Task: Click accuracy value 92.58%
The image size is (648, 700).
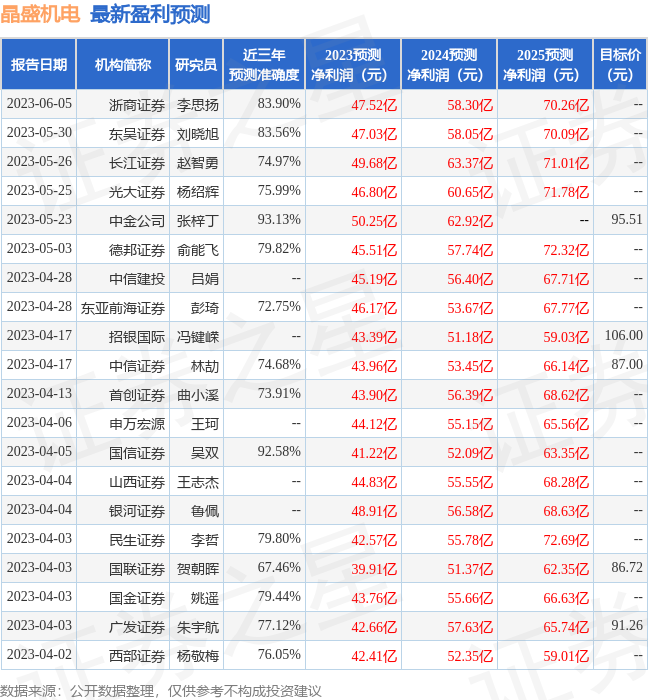Action: (x=279, y=452)
